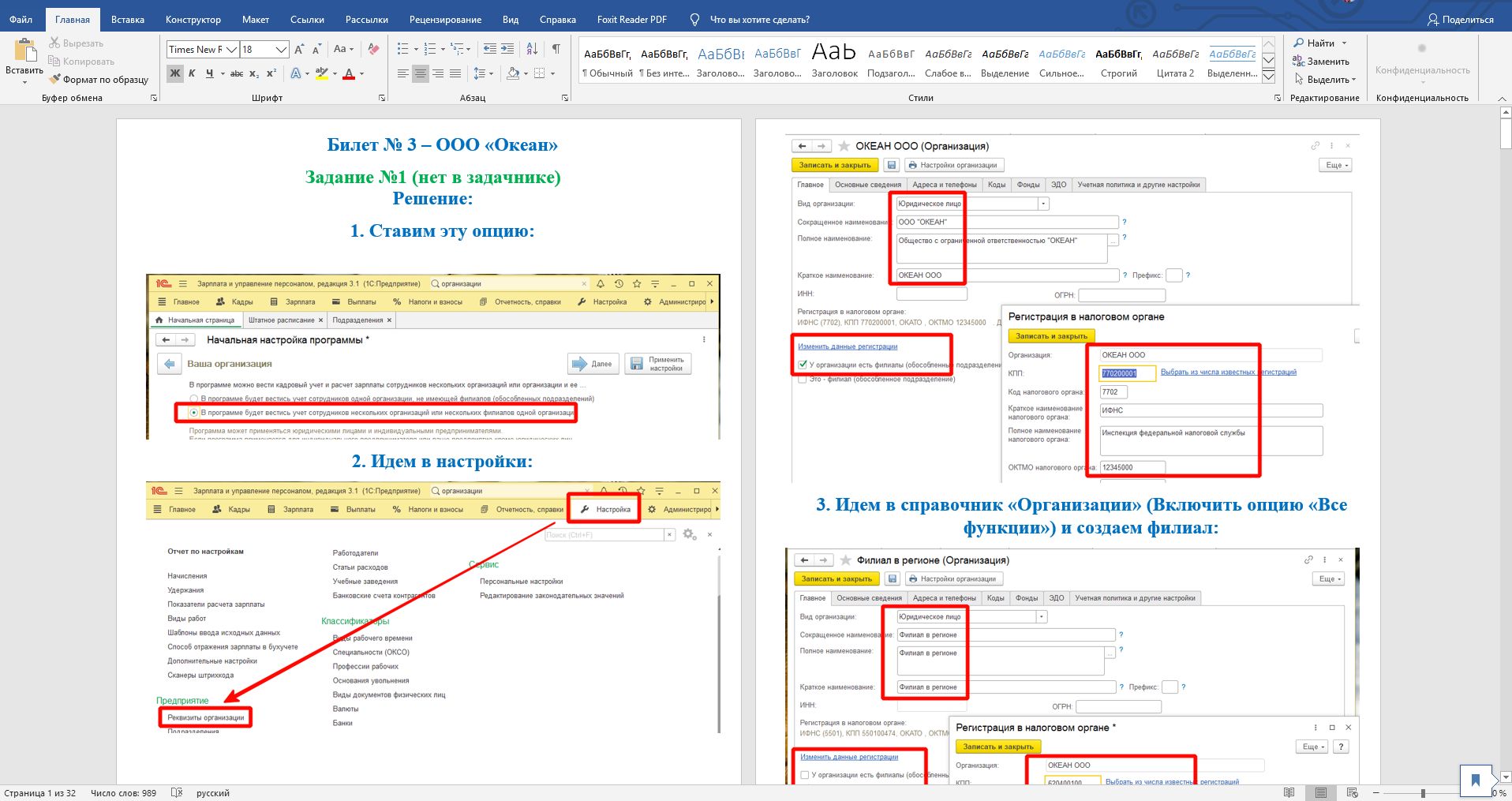Screen dimensions: 1512x801
Task: Switch to Read Mode view in the status bar
Action: coord(1289,793)
